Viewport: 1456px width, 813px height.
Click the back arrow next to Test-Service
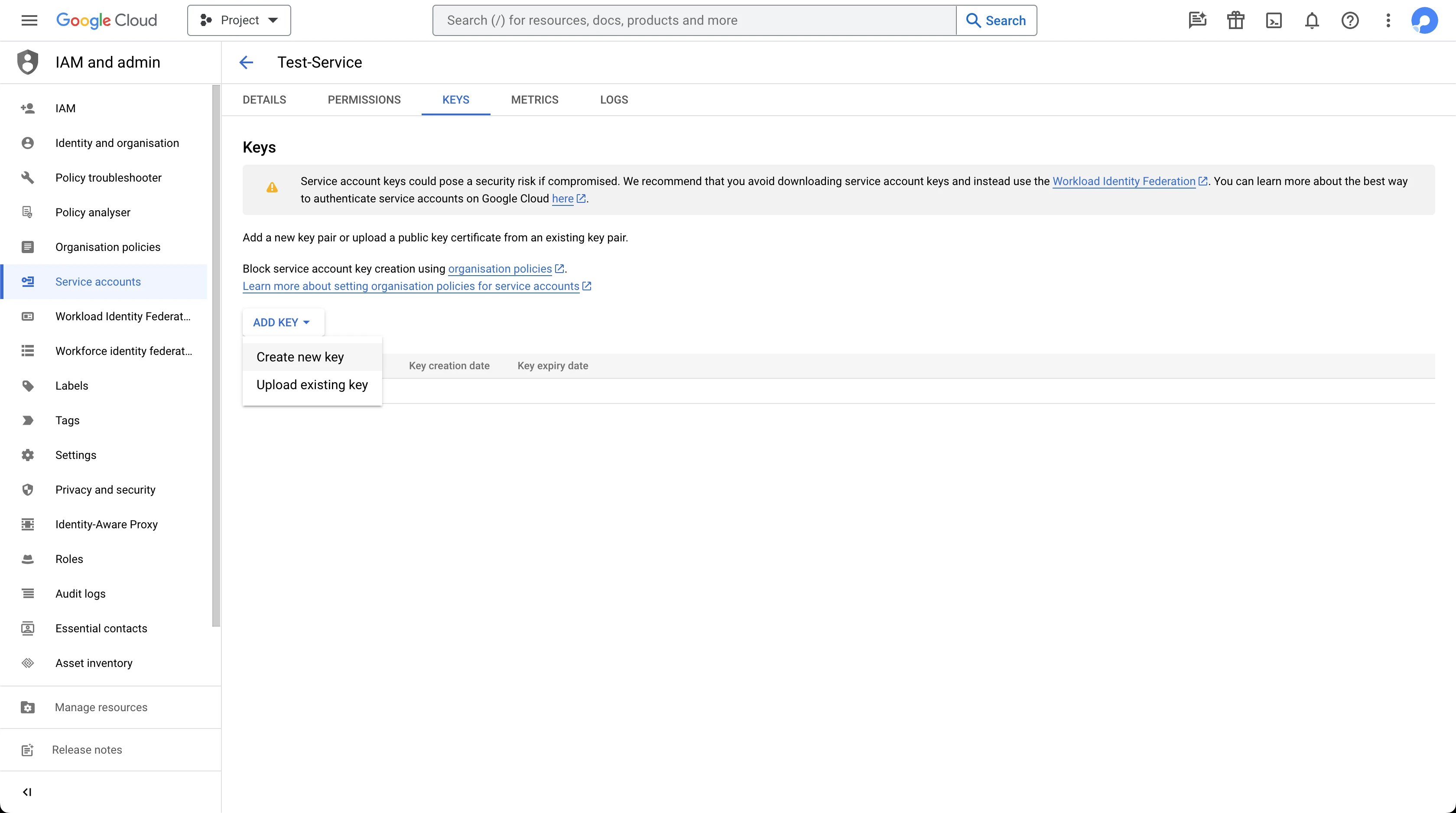click(246, 62)
